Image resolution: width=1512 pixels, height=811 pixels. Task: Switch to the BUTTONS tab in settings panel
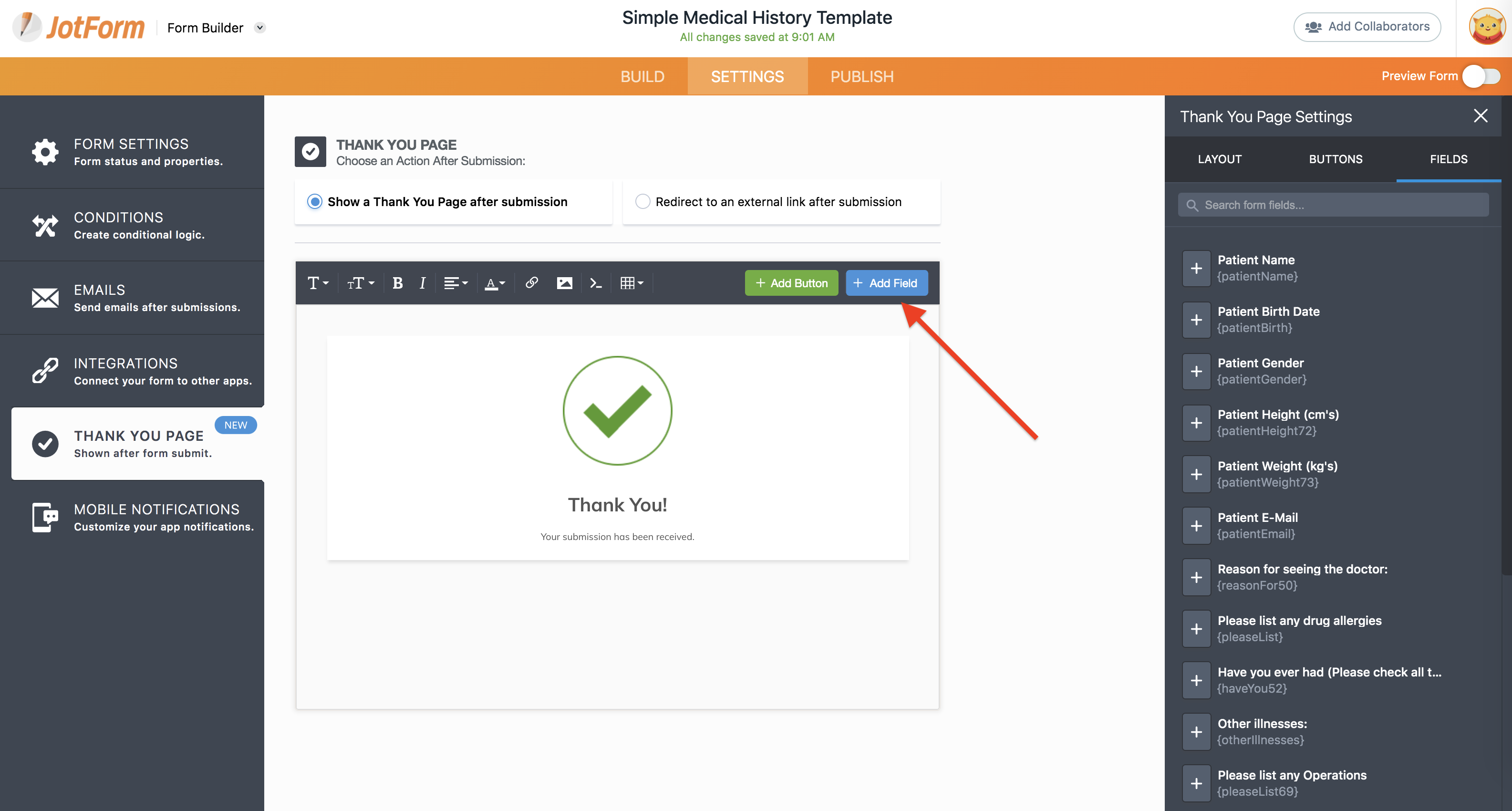click(x=1336, y=159)
